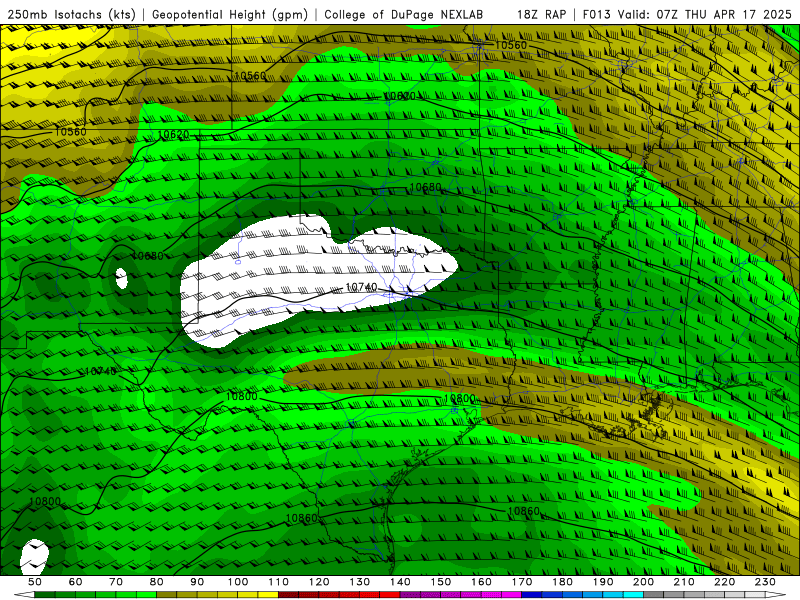Image resolution: width=800 pixels, height=600 pixels.
Task: Select the 90 label on the color bar
Action: click(197, 582)
